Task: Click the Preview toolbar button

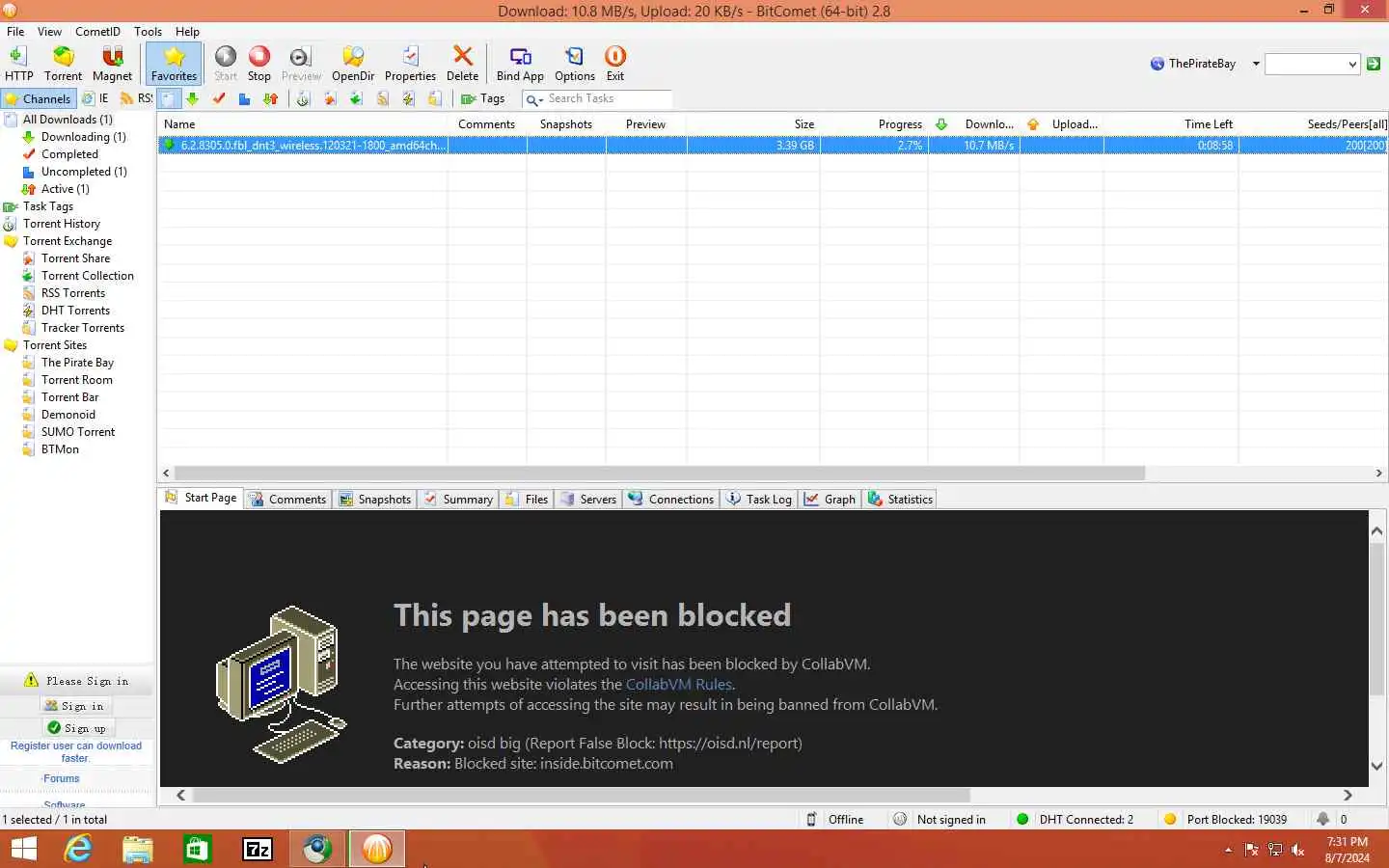Action: (x=301, y=64)
